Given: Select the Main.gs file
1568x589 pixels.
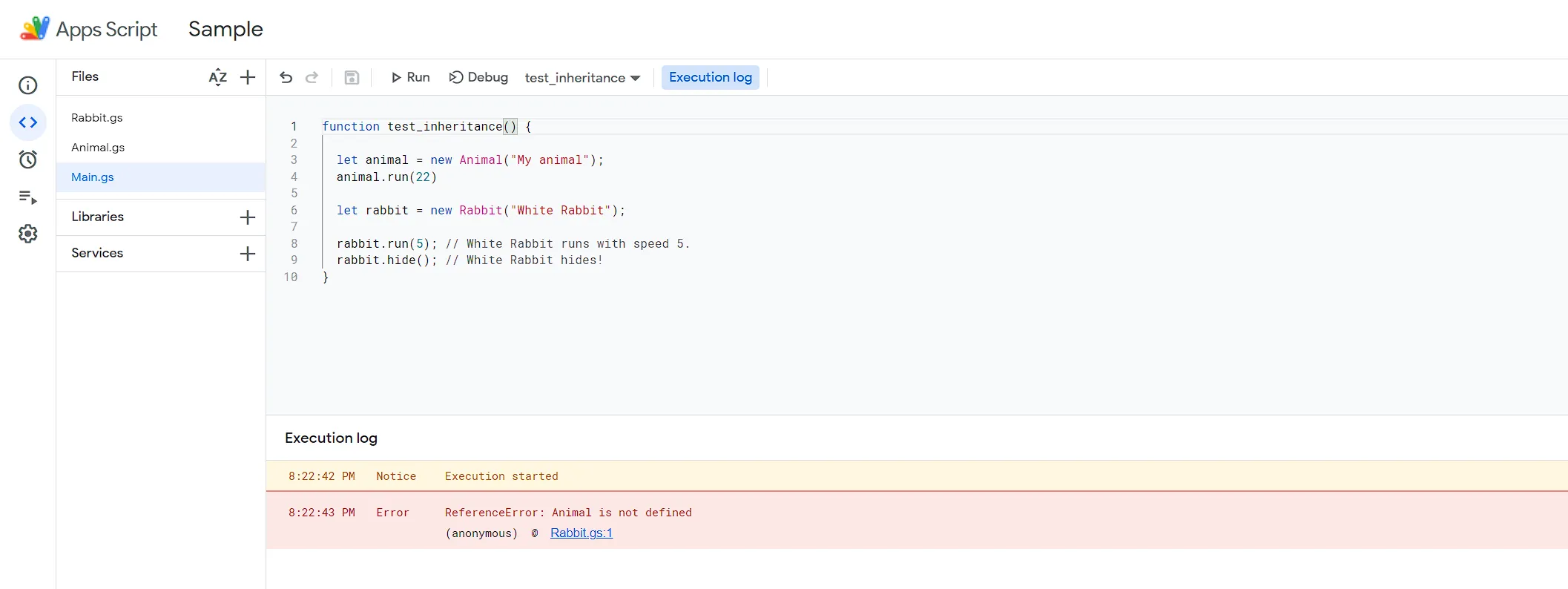Looking at the screenshot, I should coord(161,177).
